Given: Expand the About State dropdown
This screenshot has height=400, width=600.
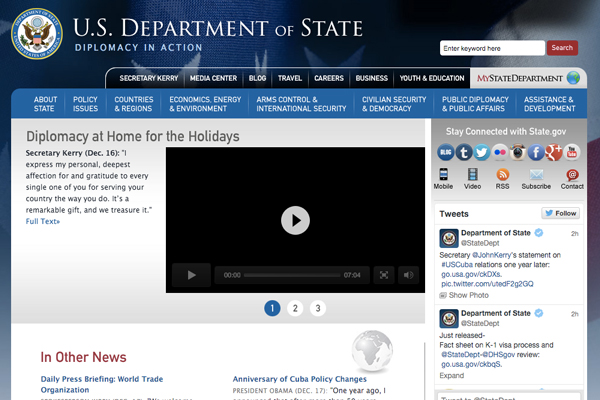Looking at the screenshot, I should (x=45, y=104).
